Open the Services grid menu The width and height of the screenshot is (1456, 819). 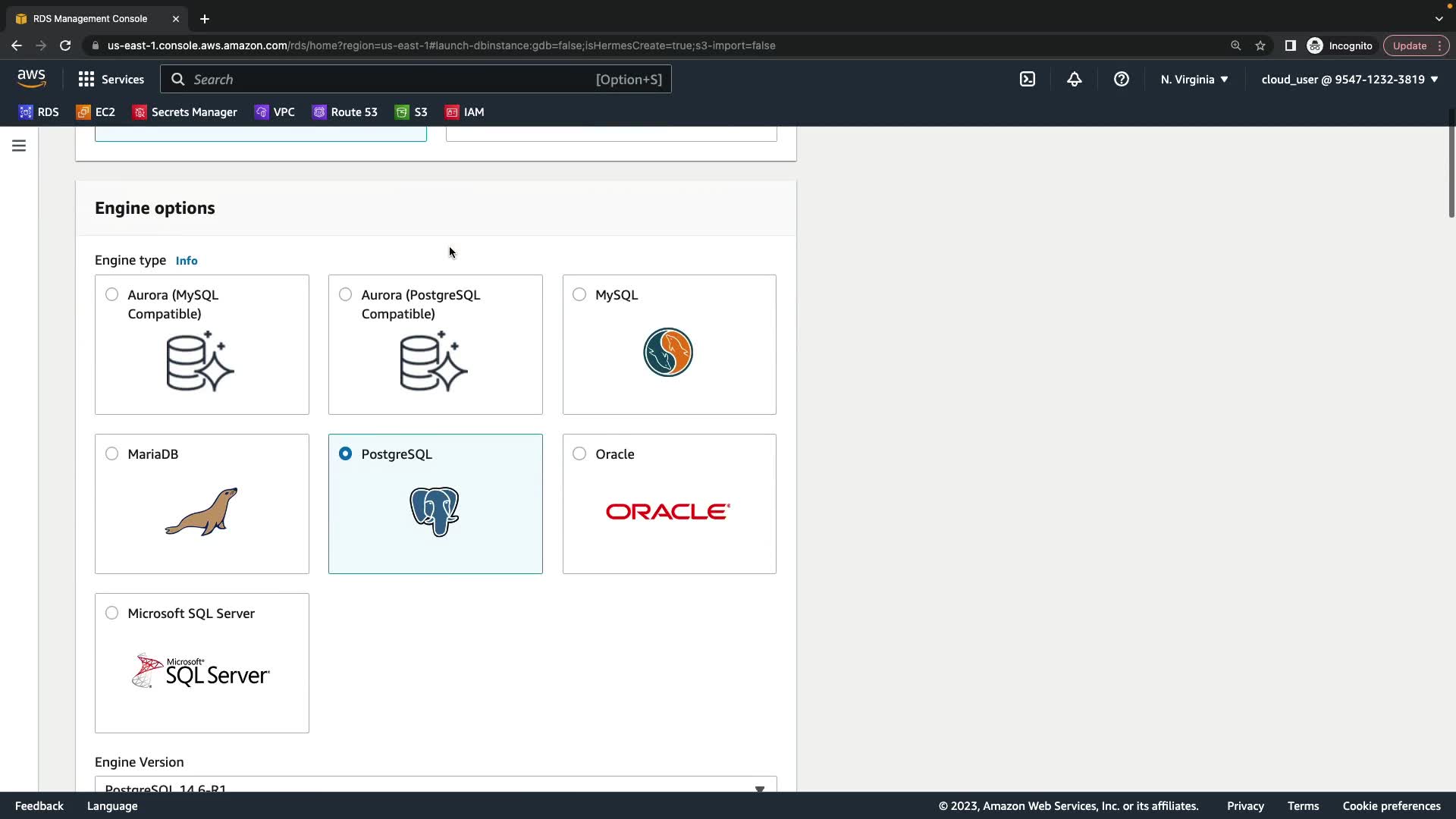click(x=111, y=79)
